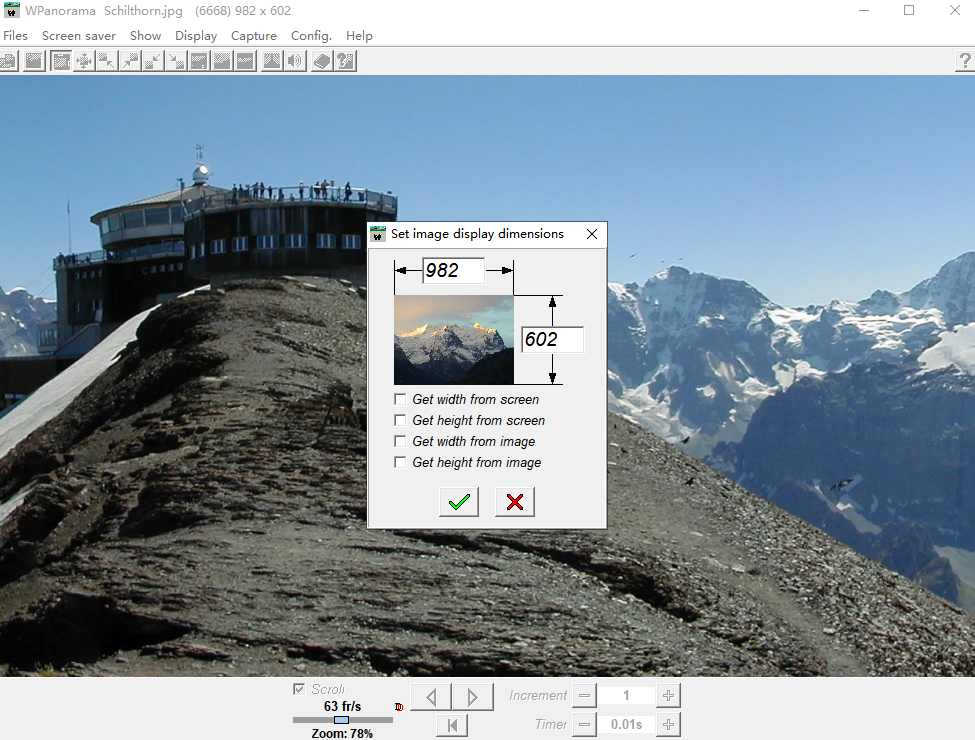The width and height of the screenshot is (975, 740).
Task: Click the width input field showing 982
Action: click(x=453, y=271)
